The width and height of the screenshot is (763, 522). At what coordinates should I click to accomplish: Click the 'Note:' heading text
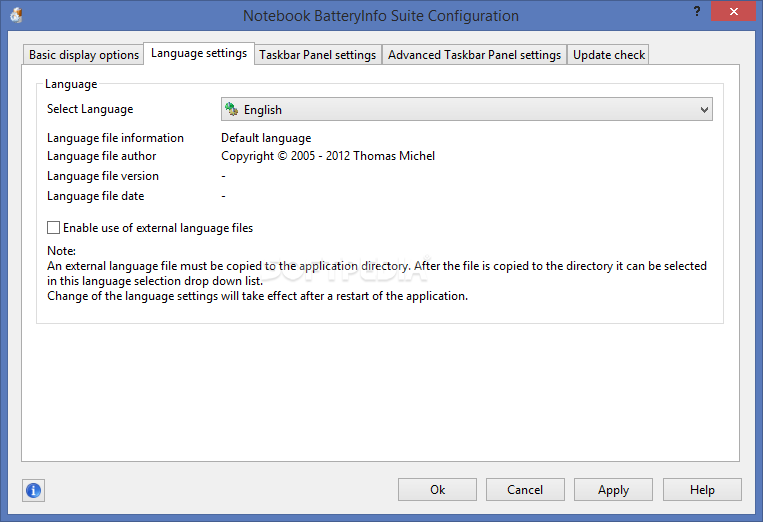61,251
